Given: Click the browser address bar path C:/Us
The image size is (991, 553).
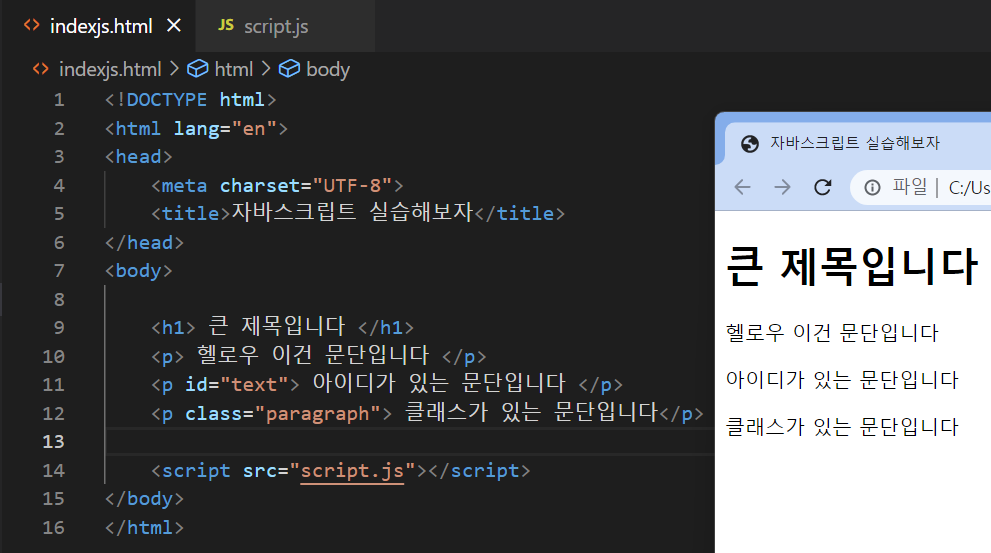Looking at the screenshot, I should coord(969,188).
